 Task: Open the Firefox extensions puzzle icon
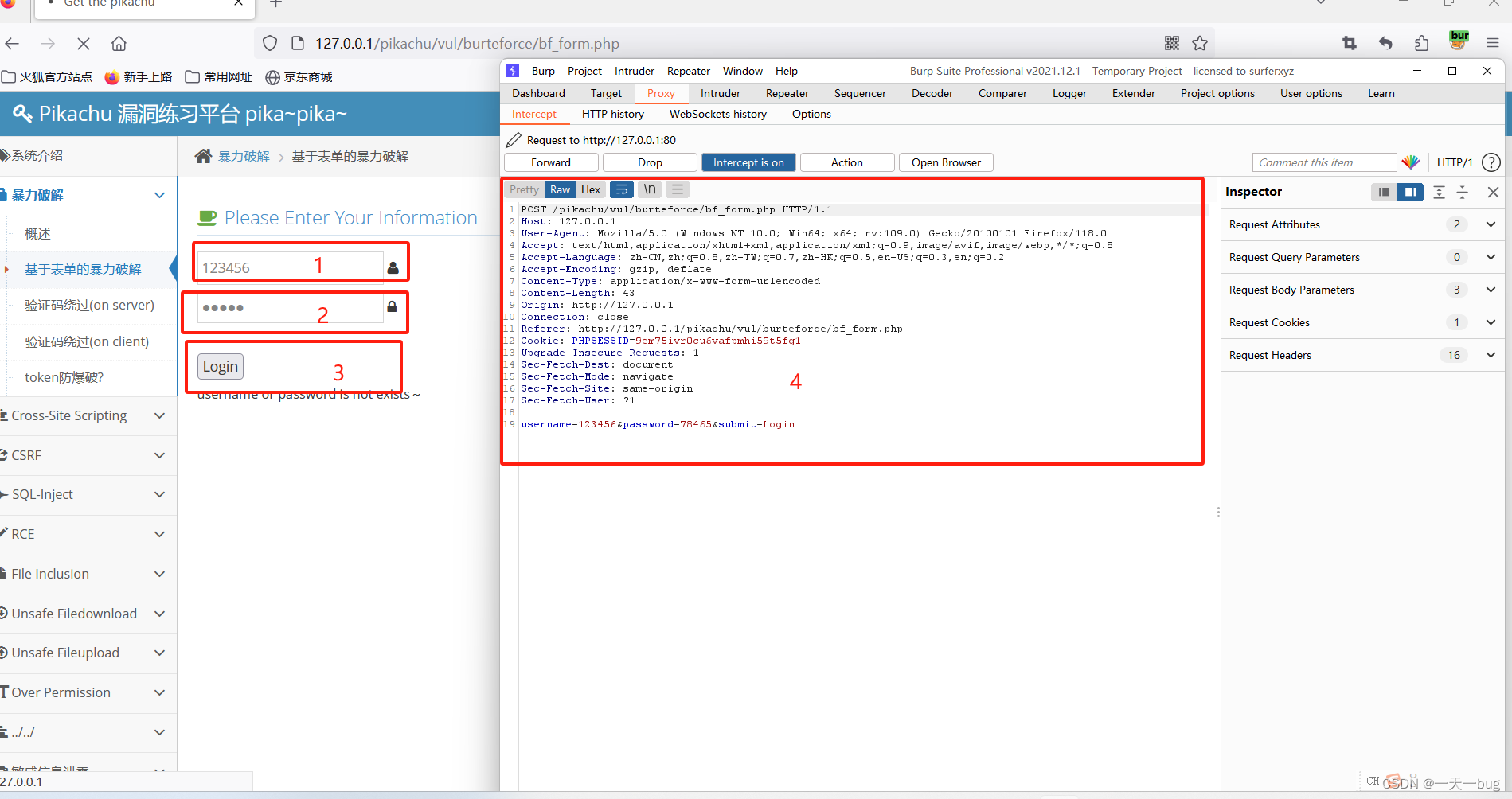[x=1422, y=43]
